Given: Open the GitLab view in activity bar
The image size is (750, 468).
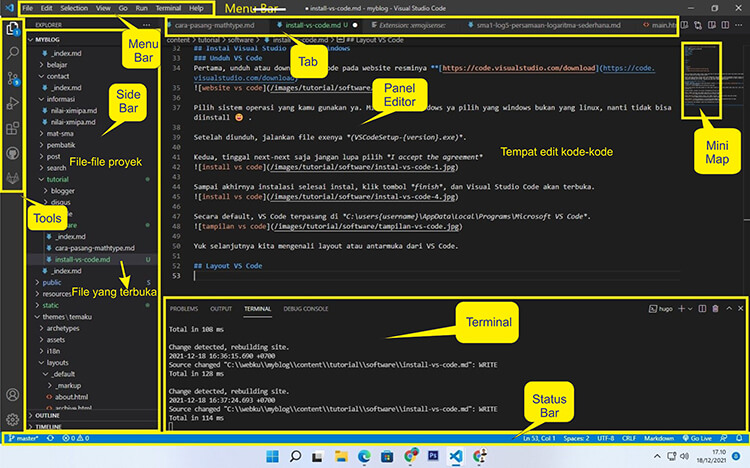Looking at the screenshot, I should click(12, 178).
